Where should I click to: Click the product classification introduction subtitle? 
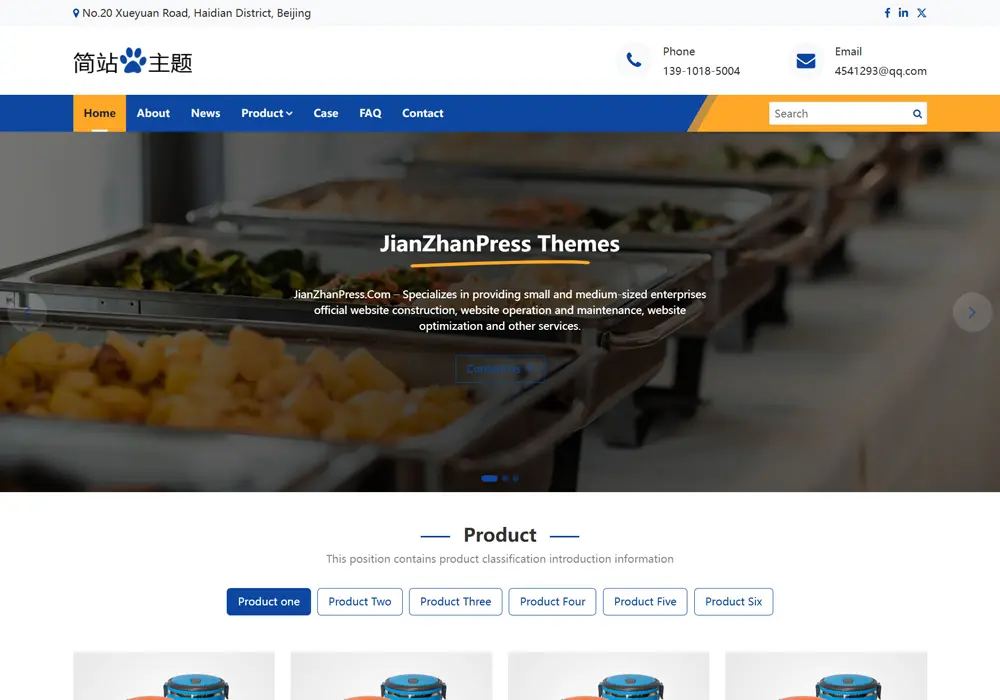point(500,559)
